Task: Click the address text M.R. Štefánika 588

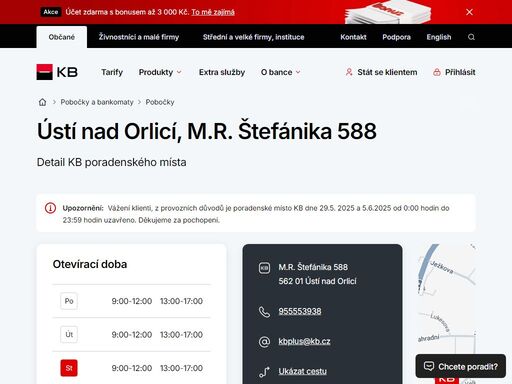Action: [x=313, y=267]
